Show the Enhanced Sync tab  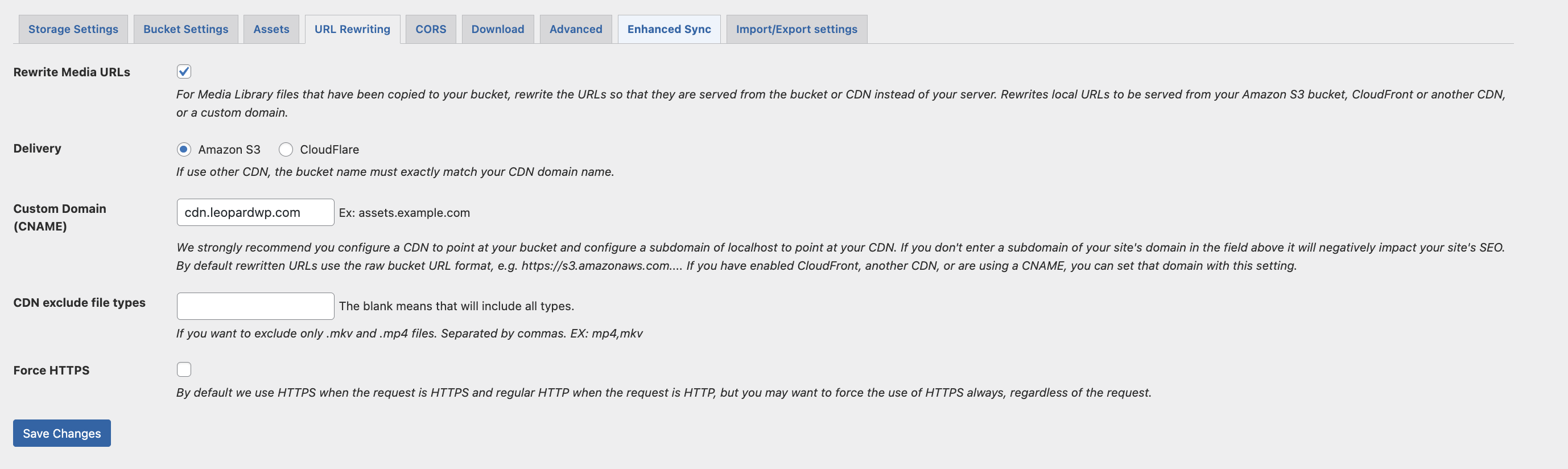pos(669,29)
